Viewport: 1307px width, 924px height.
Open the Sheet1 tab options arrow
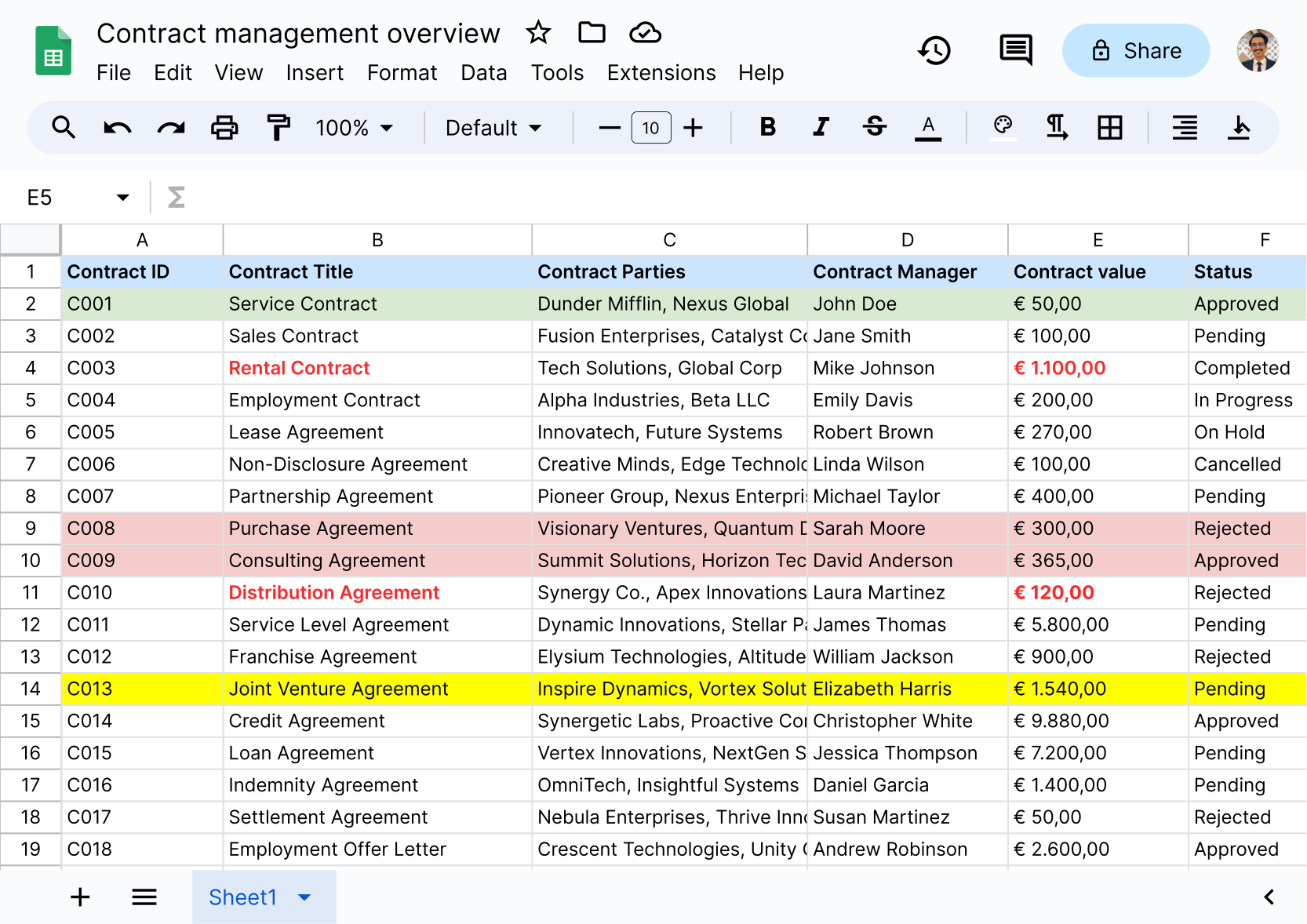click(x=305, y=897)
